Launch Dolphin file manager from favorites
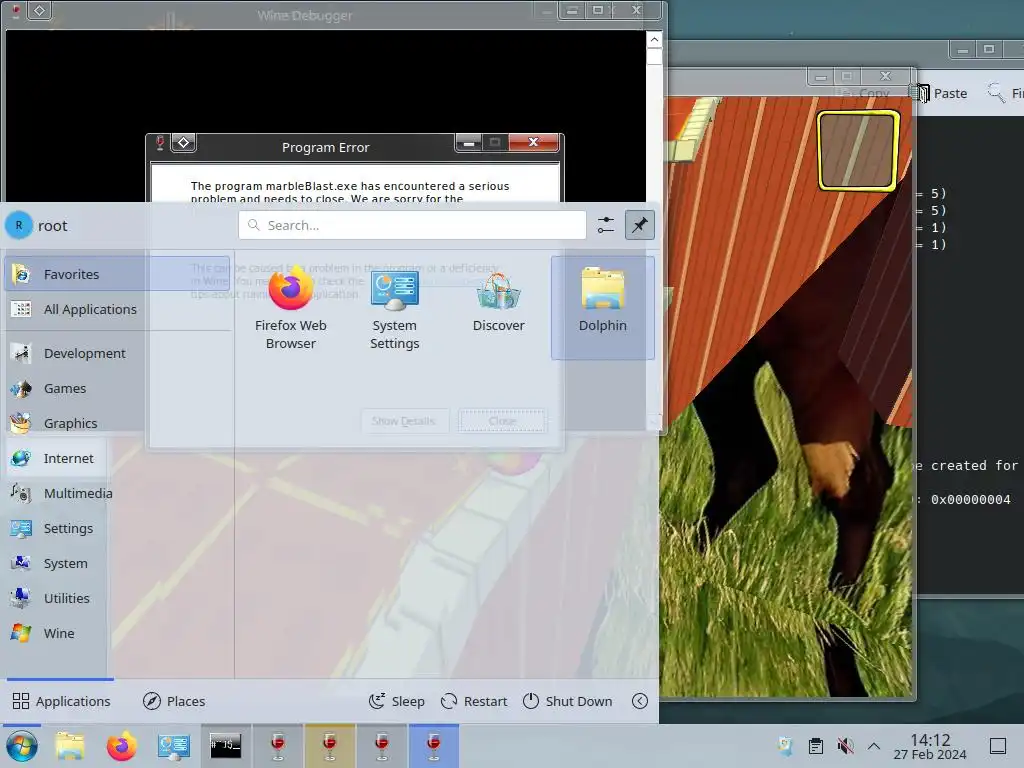 (x=602, y=308)
